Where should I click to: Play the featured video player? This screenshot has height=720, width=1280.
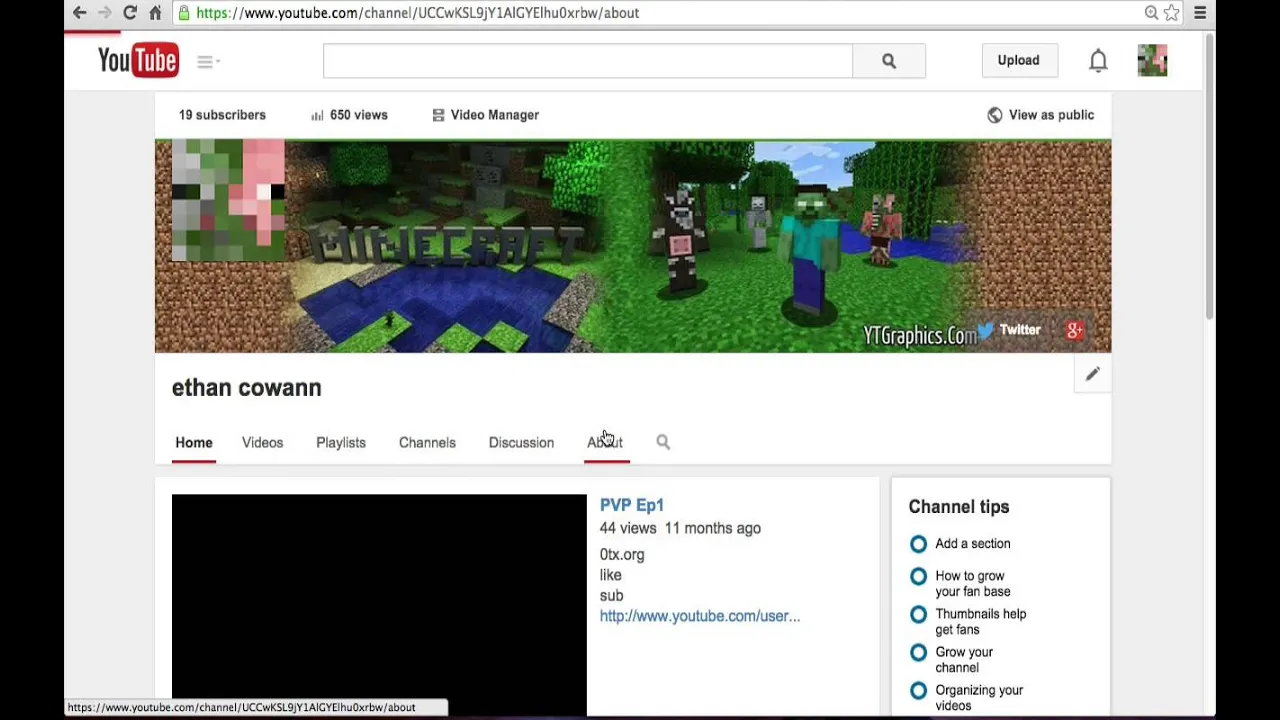tap(379, 604)
